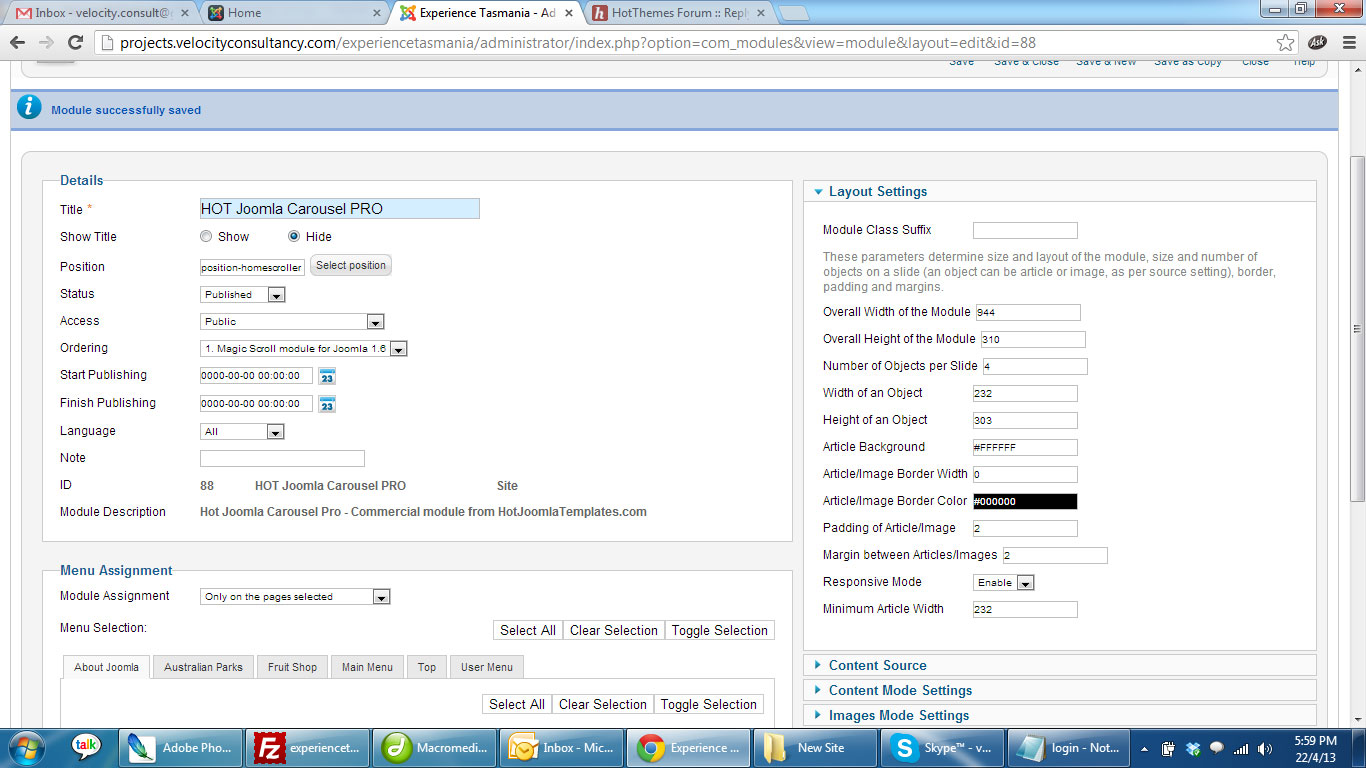
Task: Click Select All beside Menu Selection
Action: point(528,630)
